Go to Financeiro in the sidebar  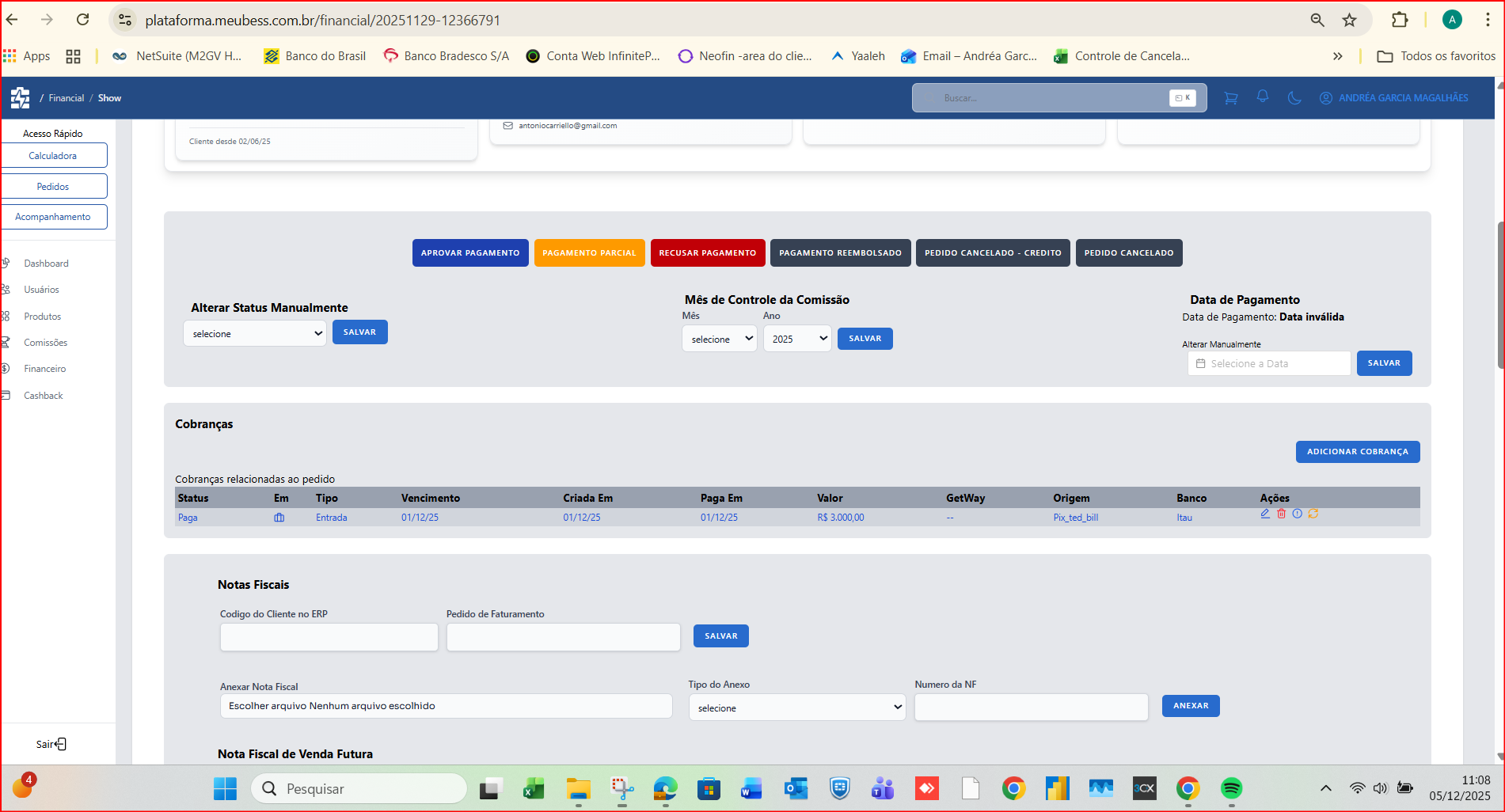pyautogui.click(x=44, y=369)
